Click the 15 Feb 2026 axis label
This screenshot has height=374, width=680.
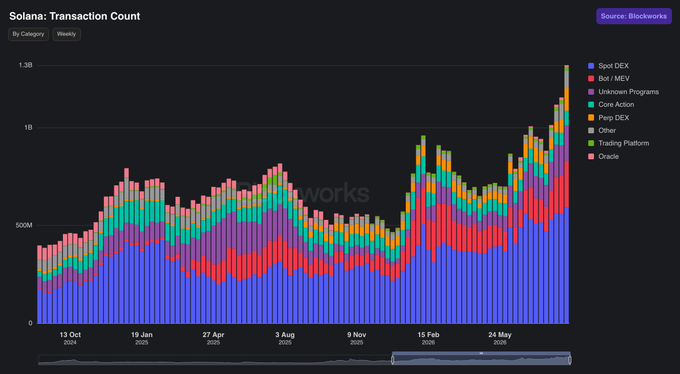coord(428,338)
